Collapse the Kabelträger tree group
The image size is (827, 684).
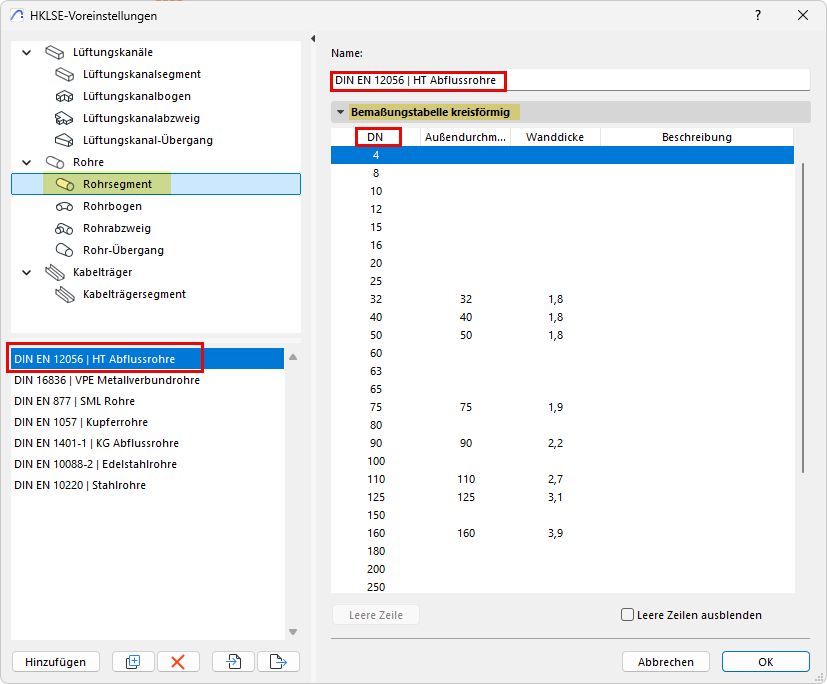26,272
